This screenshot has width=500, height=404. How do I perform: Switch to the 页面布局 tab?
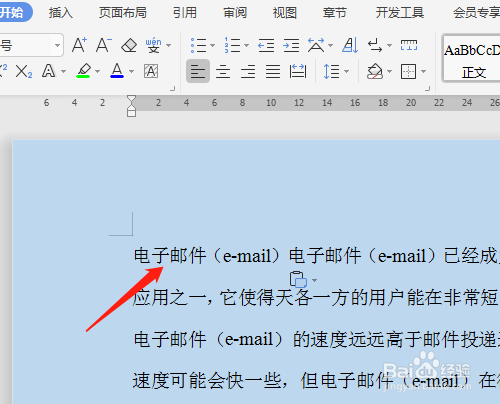click(x=123, y=13)
